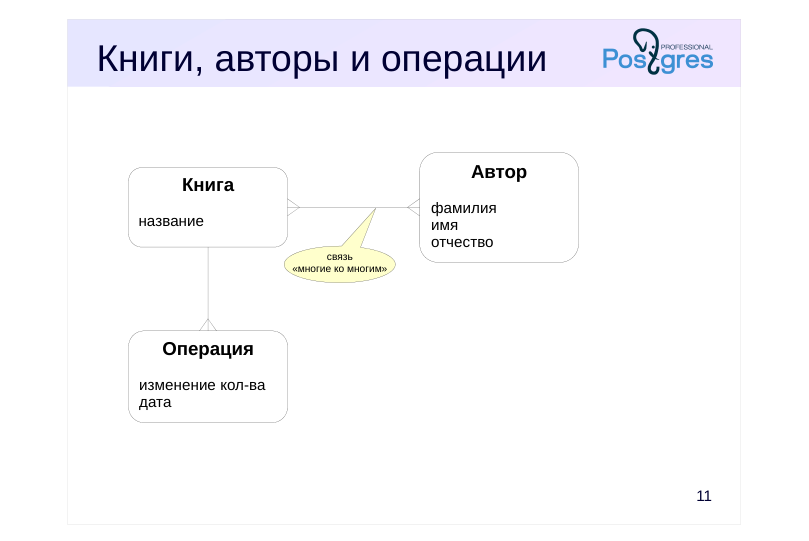Click the slide number 11
Image resolution: width=809 pixels, height=541 pixels.
coord(704,496)
